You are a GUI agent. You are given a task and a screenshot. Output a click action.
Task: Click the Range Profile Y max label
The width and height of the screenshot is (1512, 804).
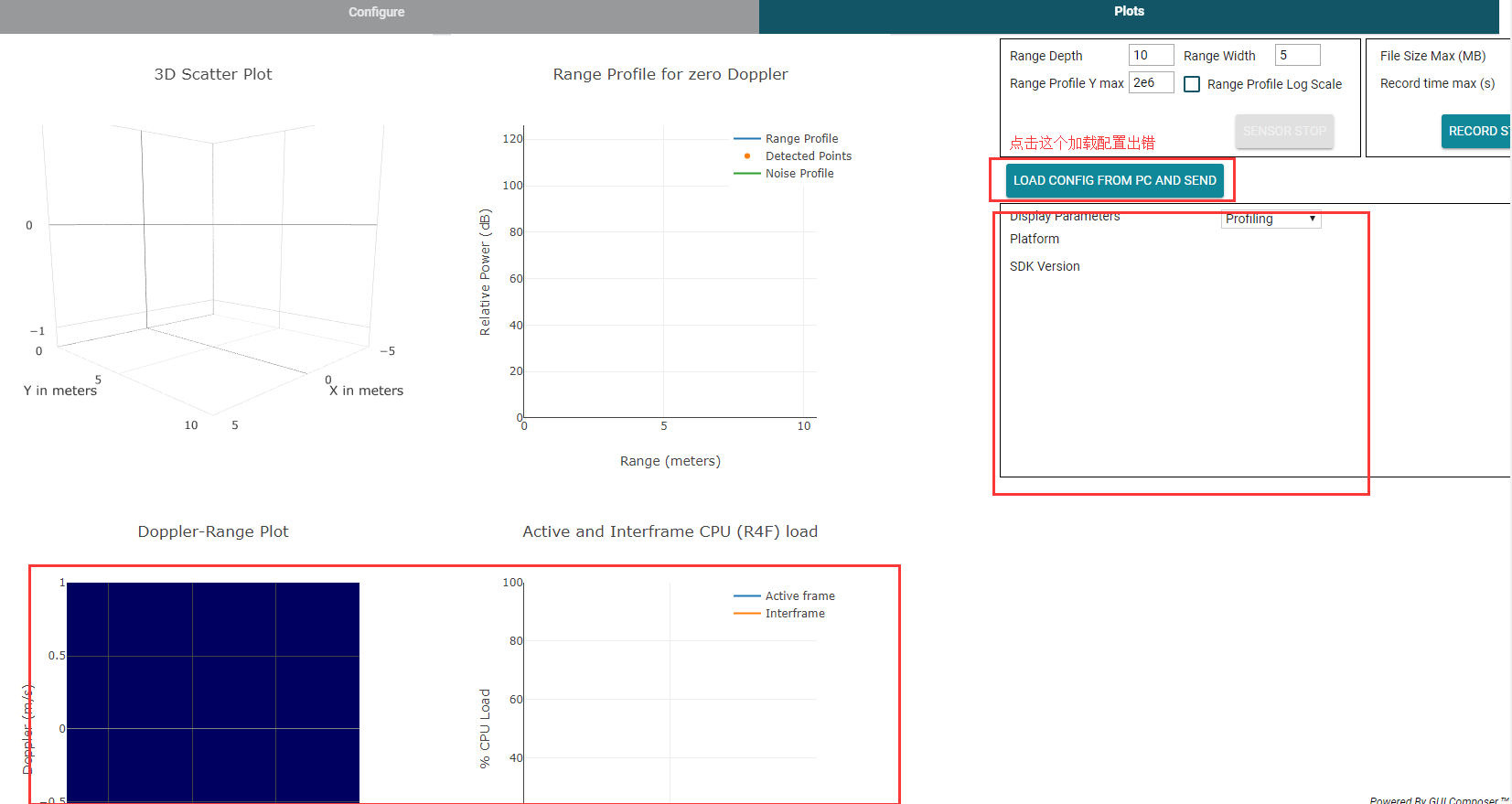(x=1067, y=83)
